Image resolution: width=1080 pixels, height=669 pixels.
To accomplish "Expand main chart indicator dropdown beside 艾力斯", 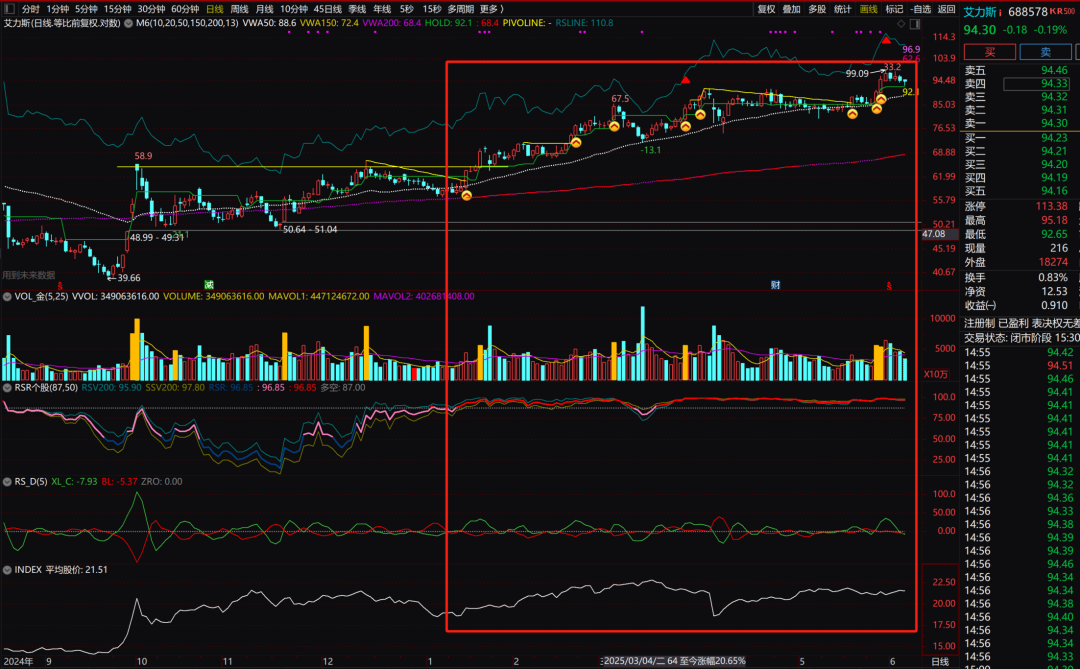I will [x=129, y=23].
